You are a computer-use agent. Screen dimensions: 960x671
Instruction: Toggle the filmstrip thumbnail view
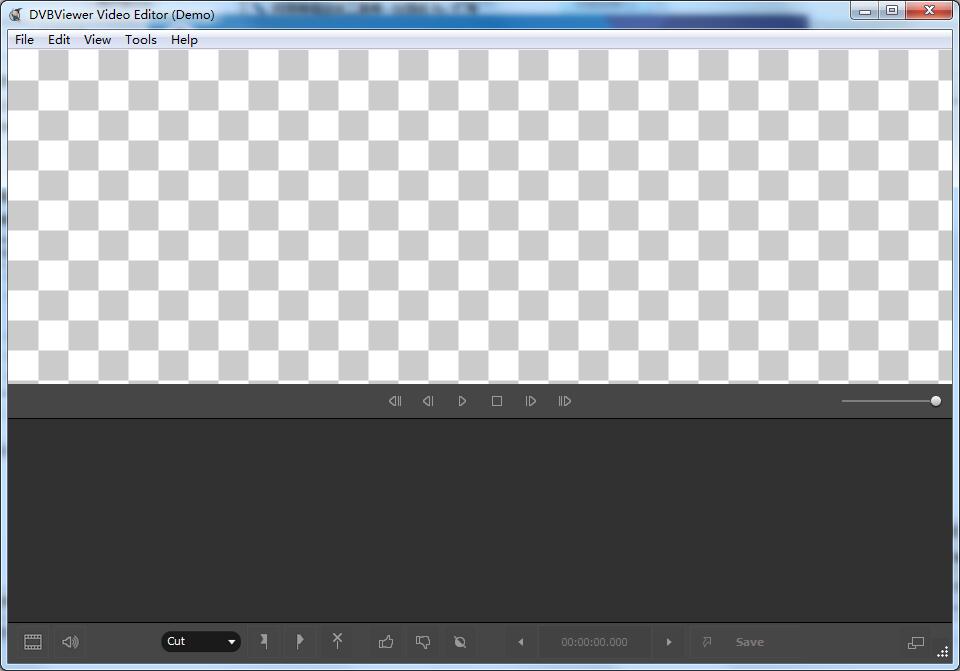point(32,641)
